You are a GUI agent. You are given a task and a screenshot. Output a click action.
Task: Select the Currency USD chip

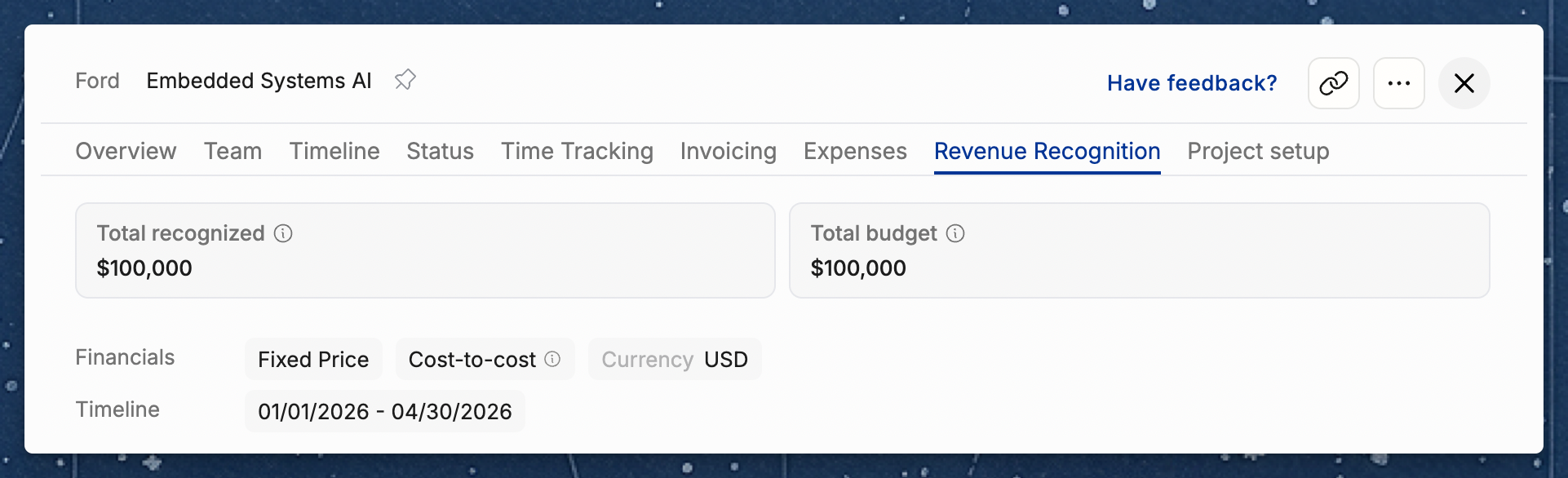click(675, 359)
